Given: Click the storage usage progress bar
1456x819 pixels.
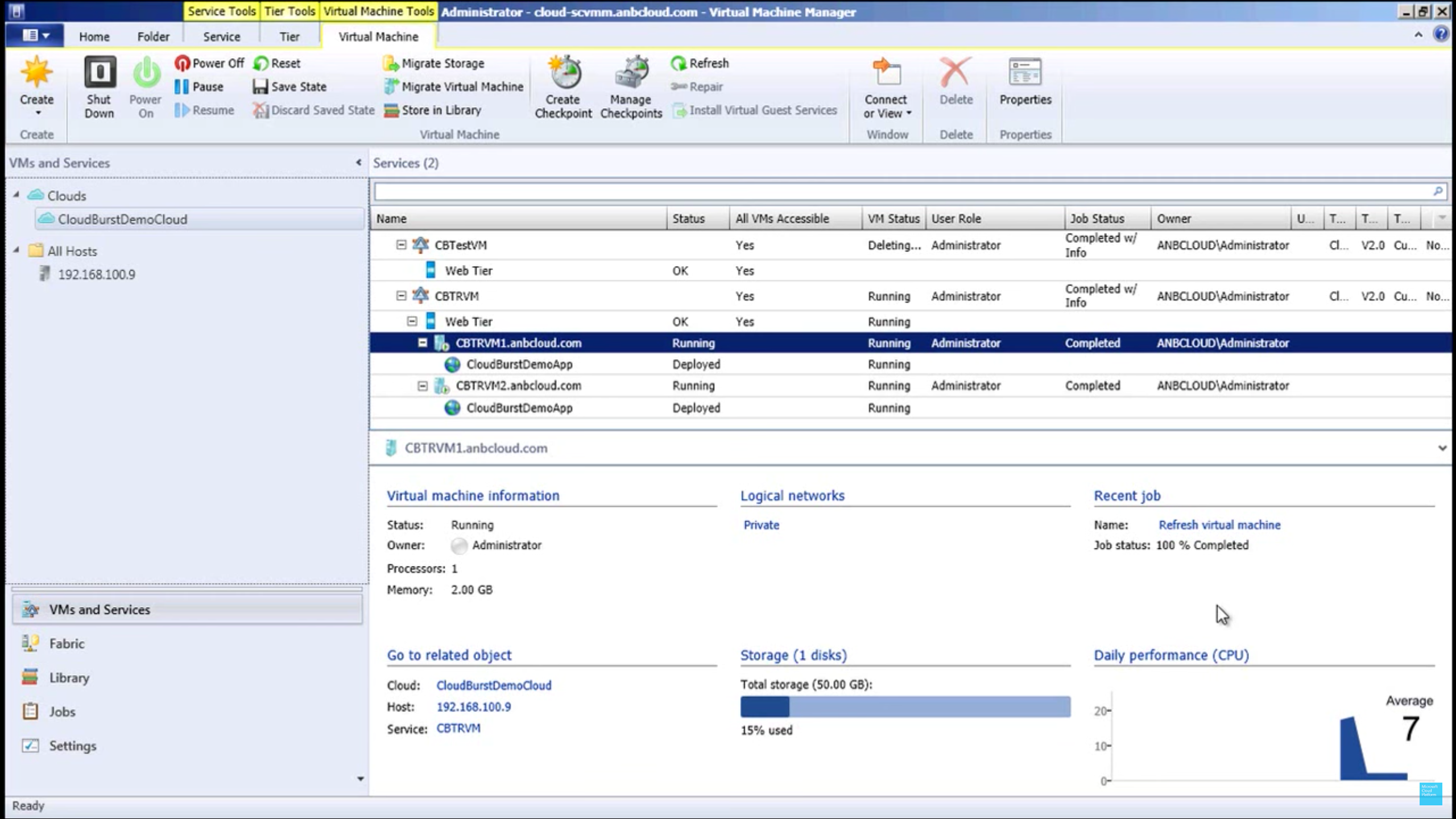Looking at the screenshot, I should click(x=904, y=707).
